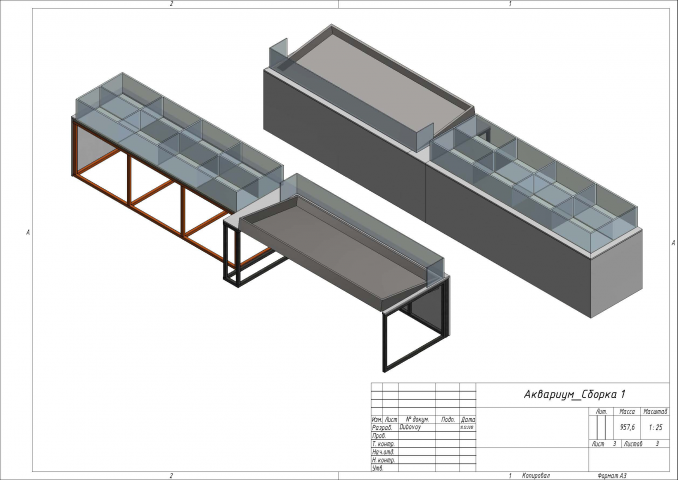The image size is (678, 480).
Task: Click the "Дата" header cell
Action: (x=468, y=419)
